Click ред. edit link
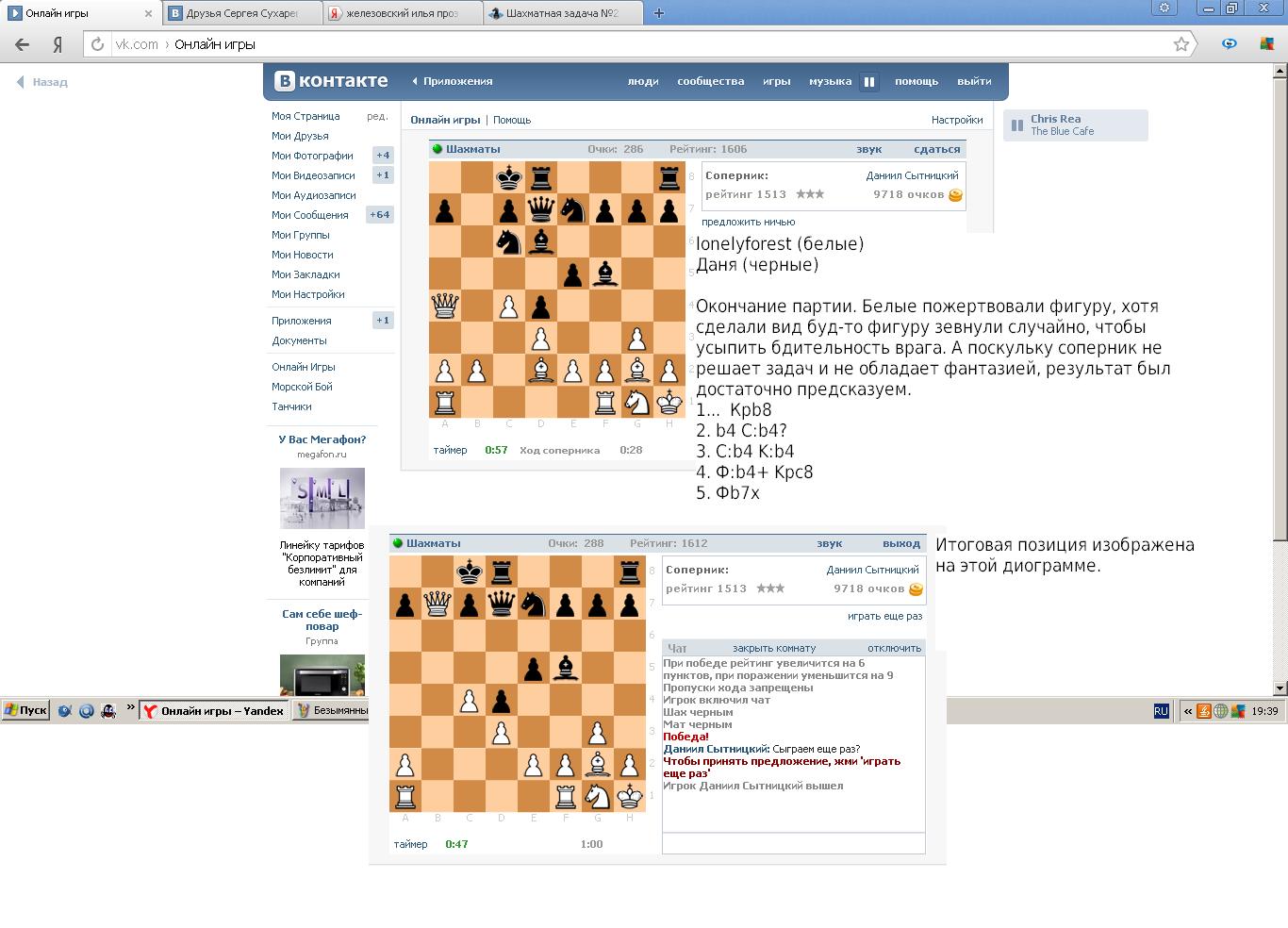This screenshot has width=1288, height=928. coord(377,116)
